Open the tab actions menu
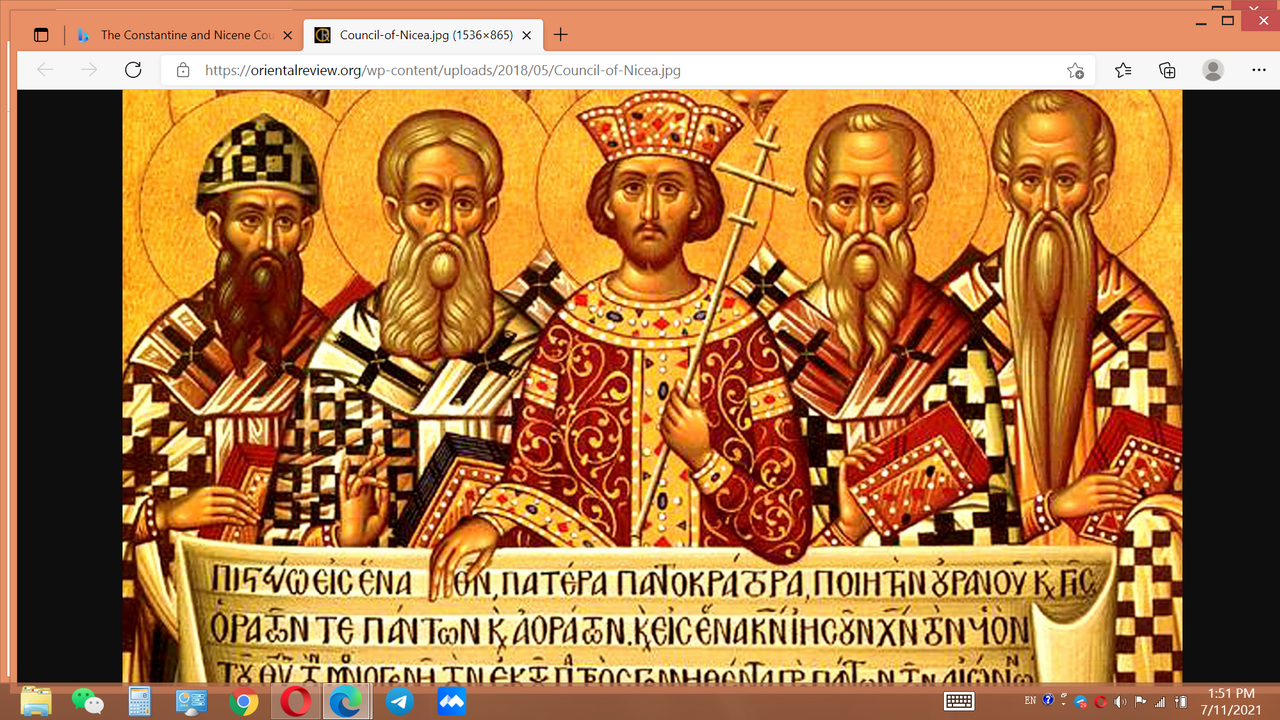1280x720 pixels. pyautogui.click(x=41, y=35)
